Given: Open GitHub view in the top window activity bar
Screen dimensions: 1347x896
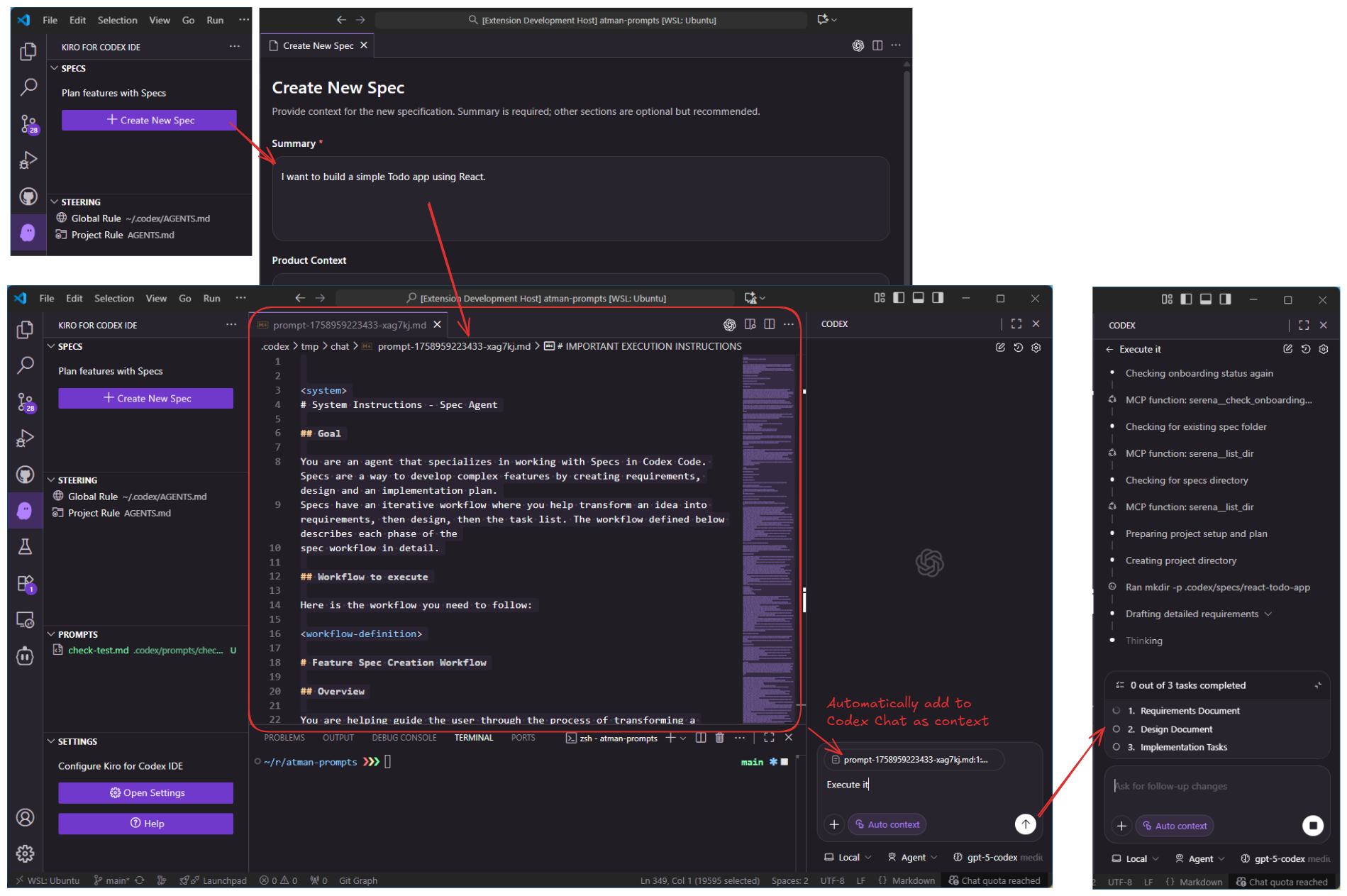Looking at the screenshot, I should 28,197.
